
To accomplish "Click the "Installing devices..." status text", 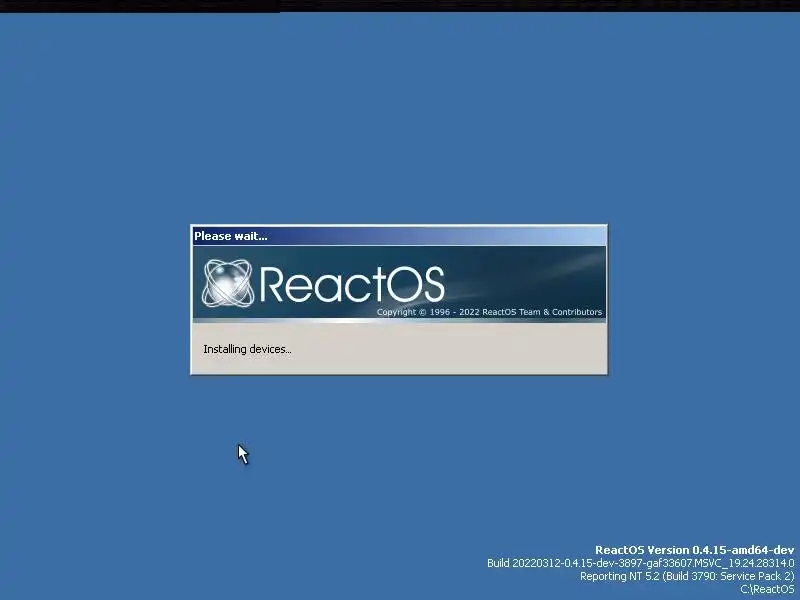I will pyautogui.click(x=247, y=349).
